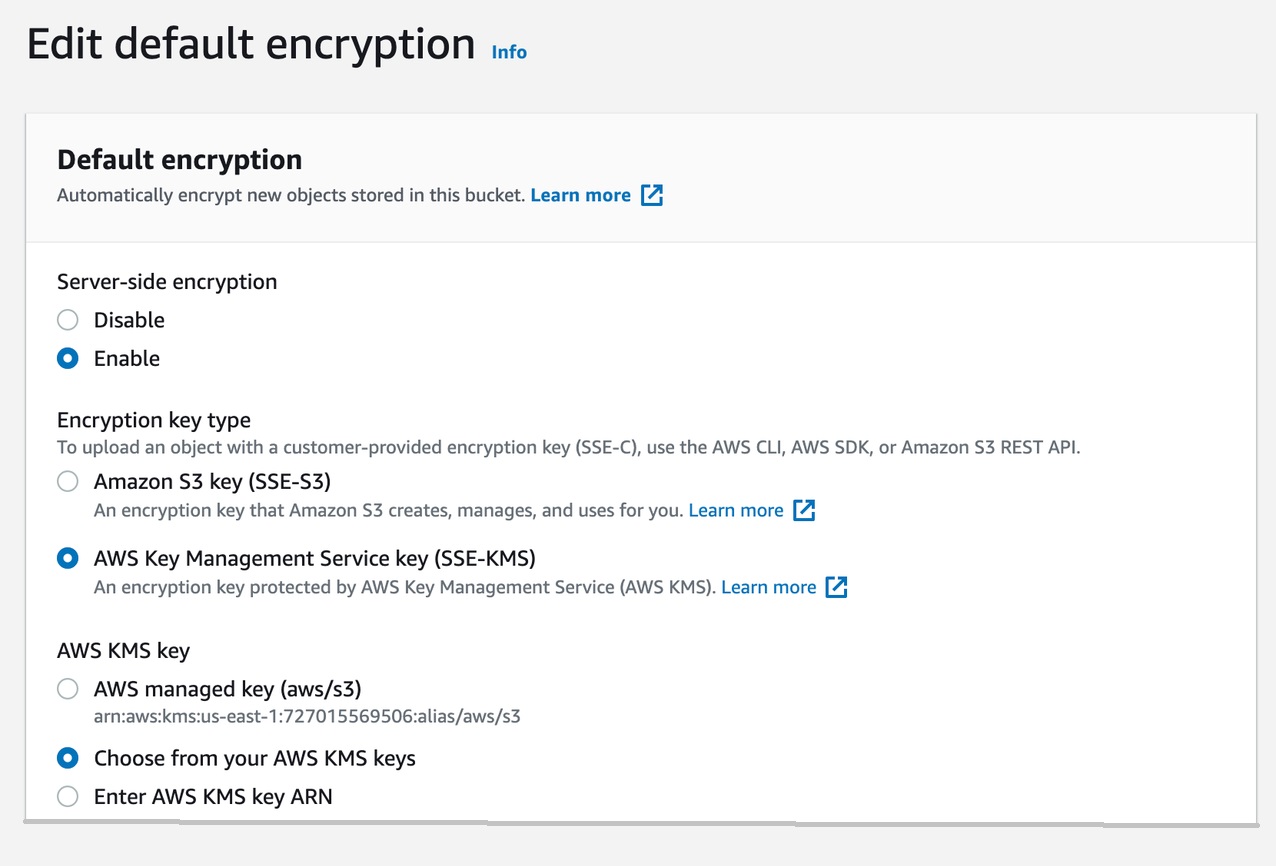Click the aws/s3 alias ARN text
The height and width of the screenshot is (866, 1276).
[307, 716]
